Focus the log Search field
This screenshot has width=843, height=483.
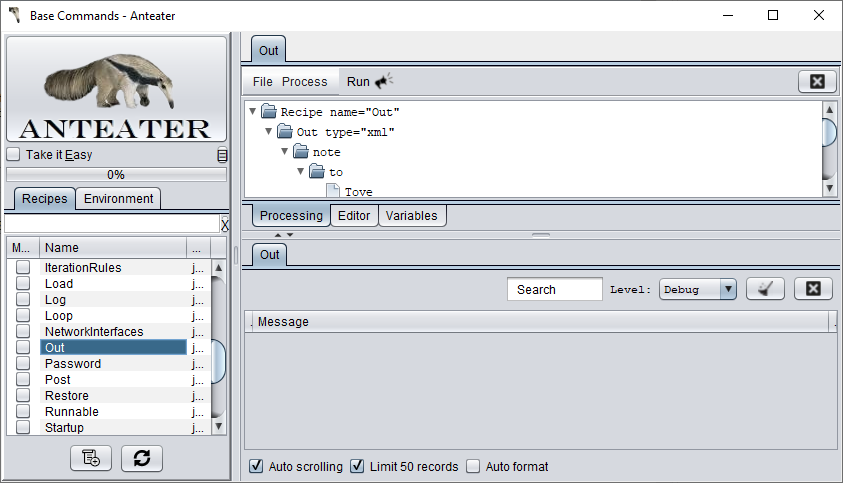[554, 289]
